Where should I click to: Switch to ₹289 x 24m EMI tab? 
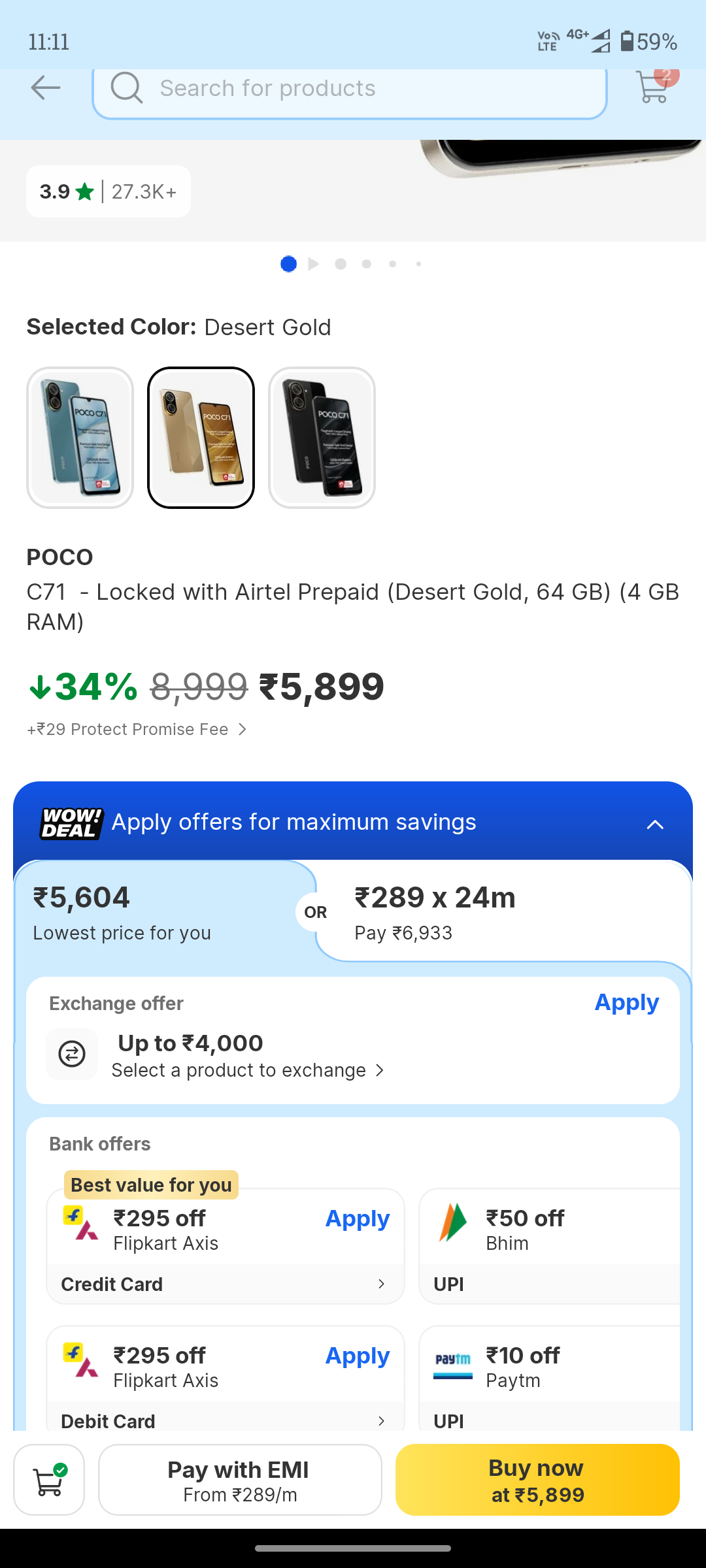pyautogui.click(x=503, y=913)
